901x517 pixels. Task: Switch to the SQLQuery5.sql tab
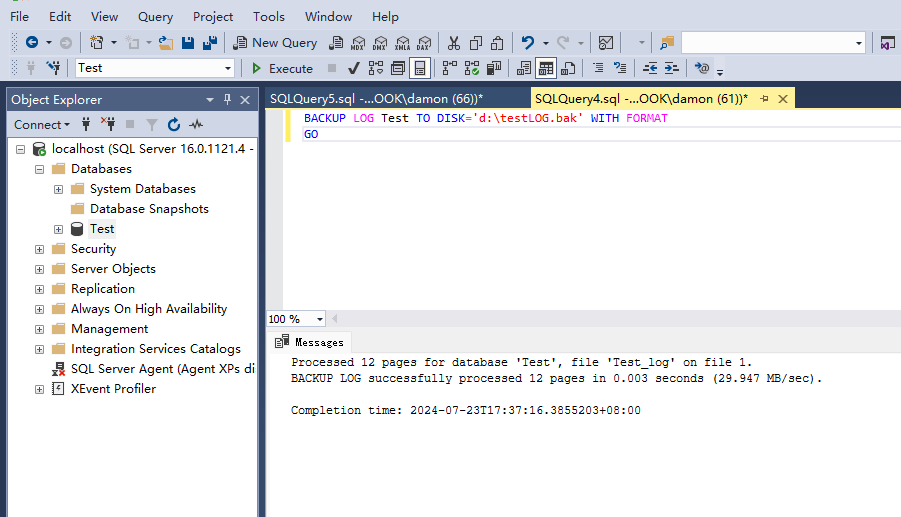pos(376,99)
